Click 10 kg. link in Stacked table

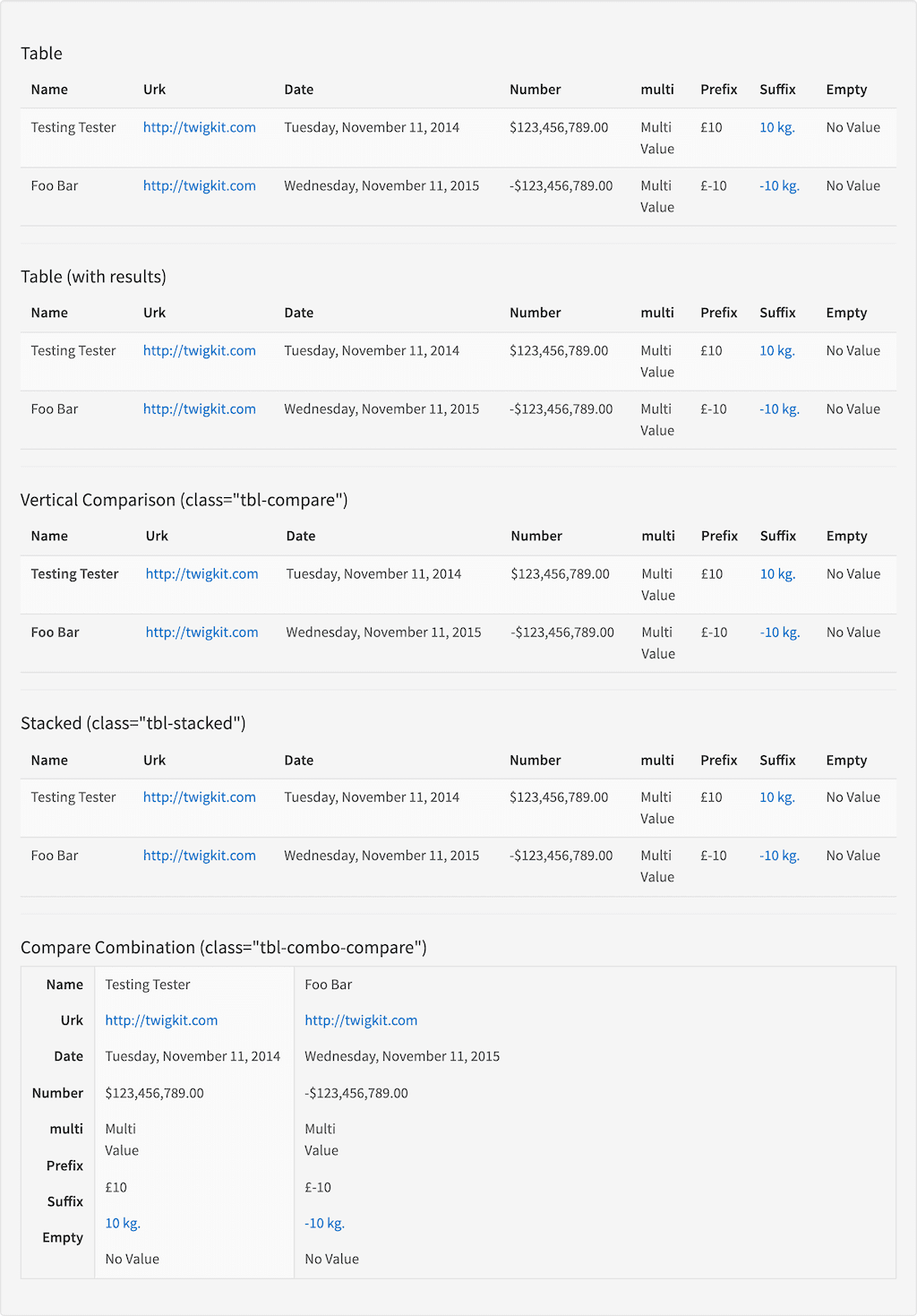pos(777,796)
